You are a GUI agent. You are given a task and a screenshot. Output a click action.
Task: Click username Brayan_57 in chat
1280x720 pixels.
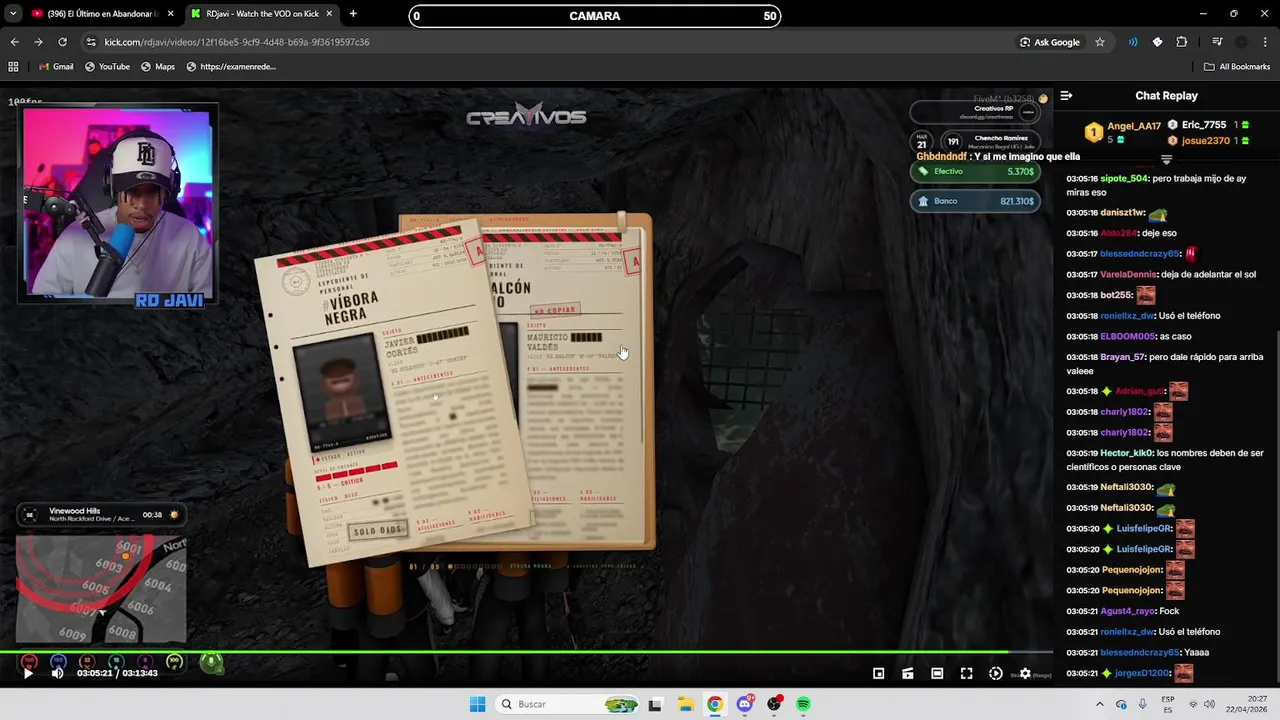point(1122,357)
